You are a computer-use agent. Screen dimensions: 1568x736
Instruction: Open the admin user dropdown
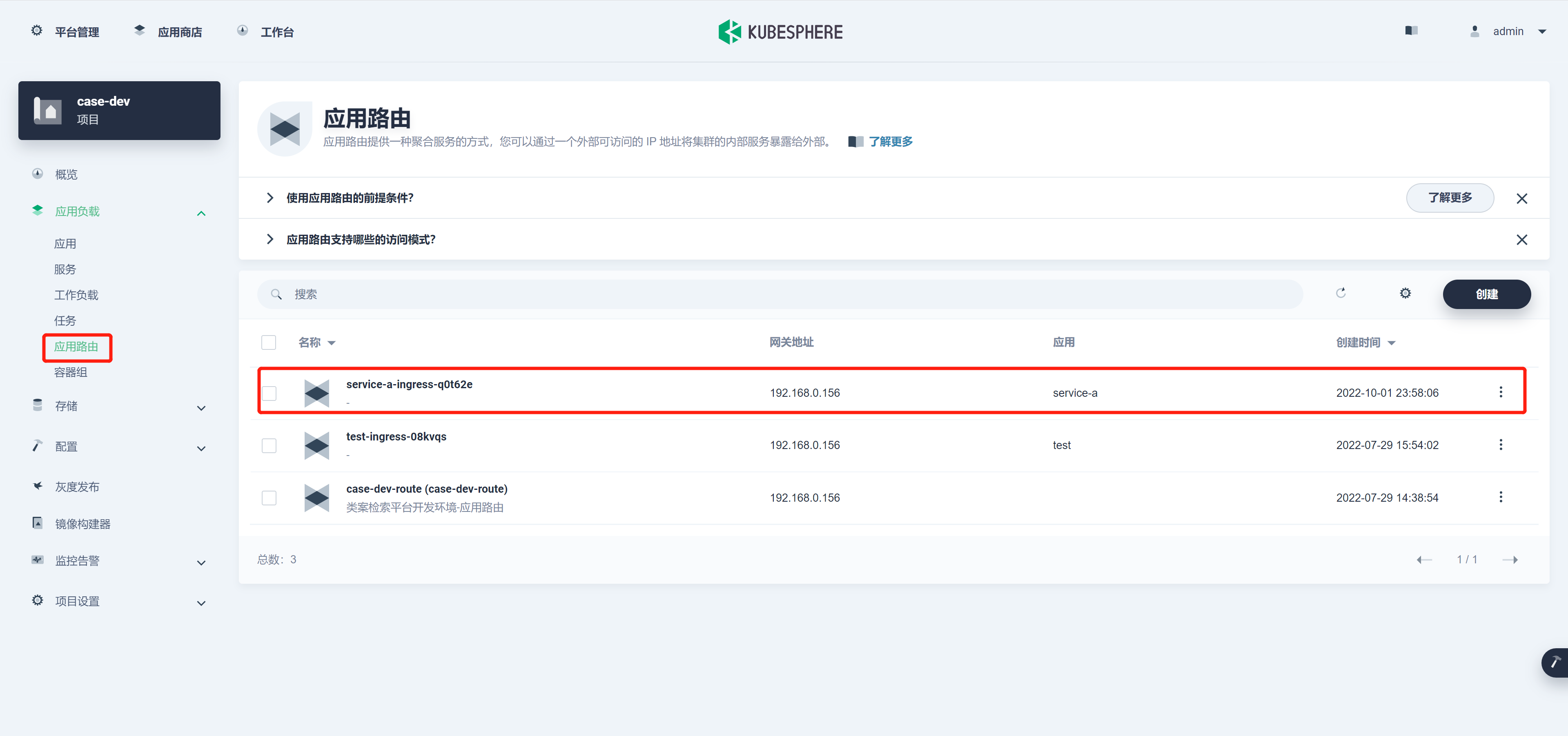click(1509, 31)
